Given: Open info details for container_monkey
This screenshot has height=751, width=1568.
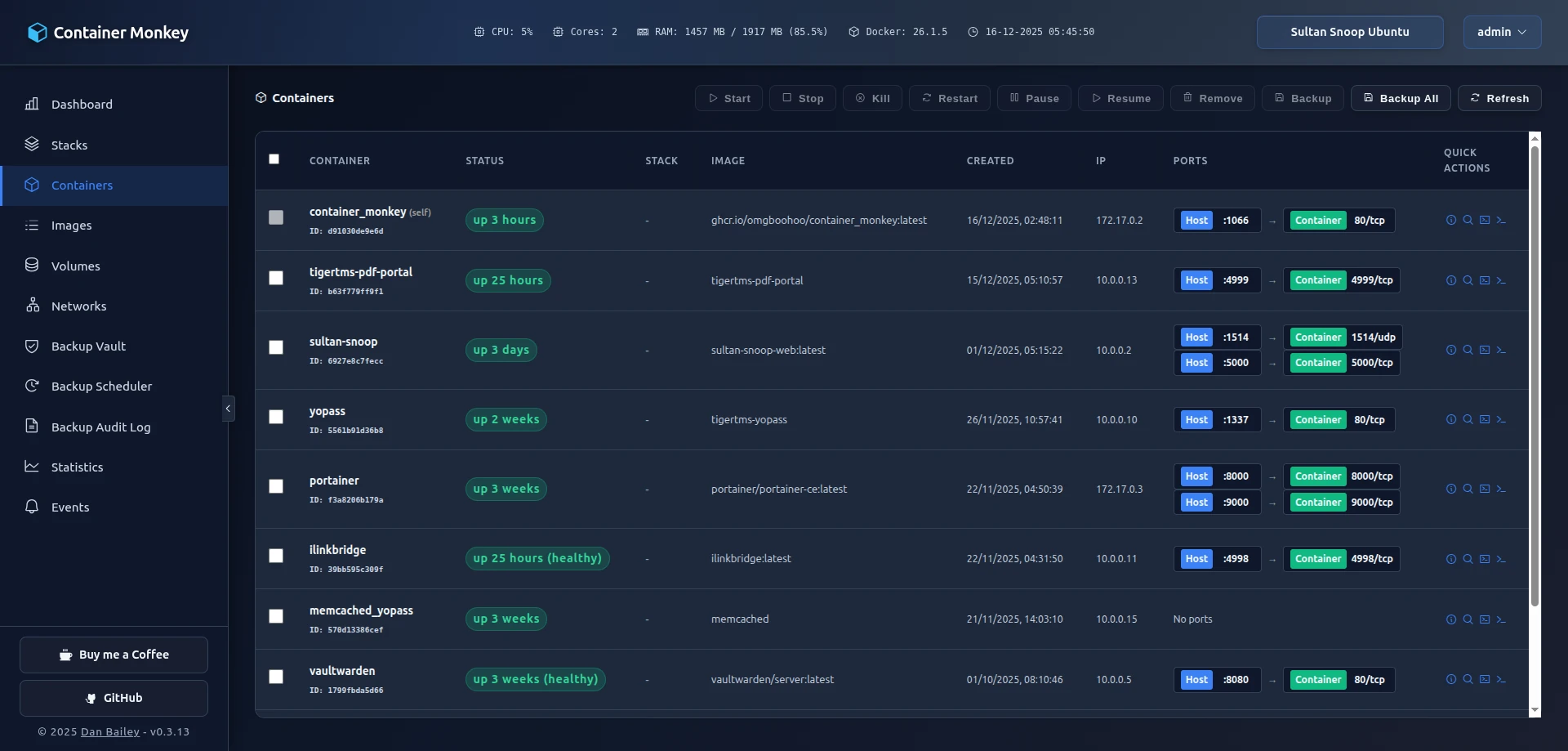Looking at the screenshot, I should pos(1451,220).
